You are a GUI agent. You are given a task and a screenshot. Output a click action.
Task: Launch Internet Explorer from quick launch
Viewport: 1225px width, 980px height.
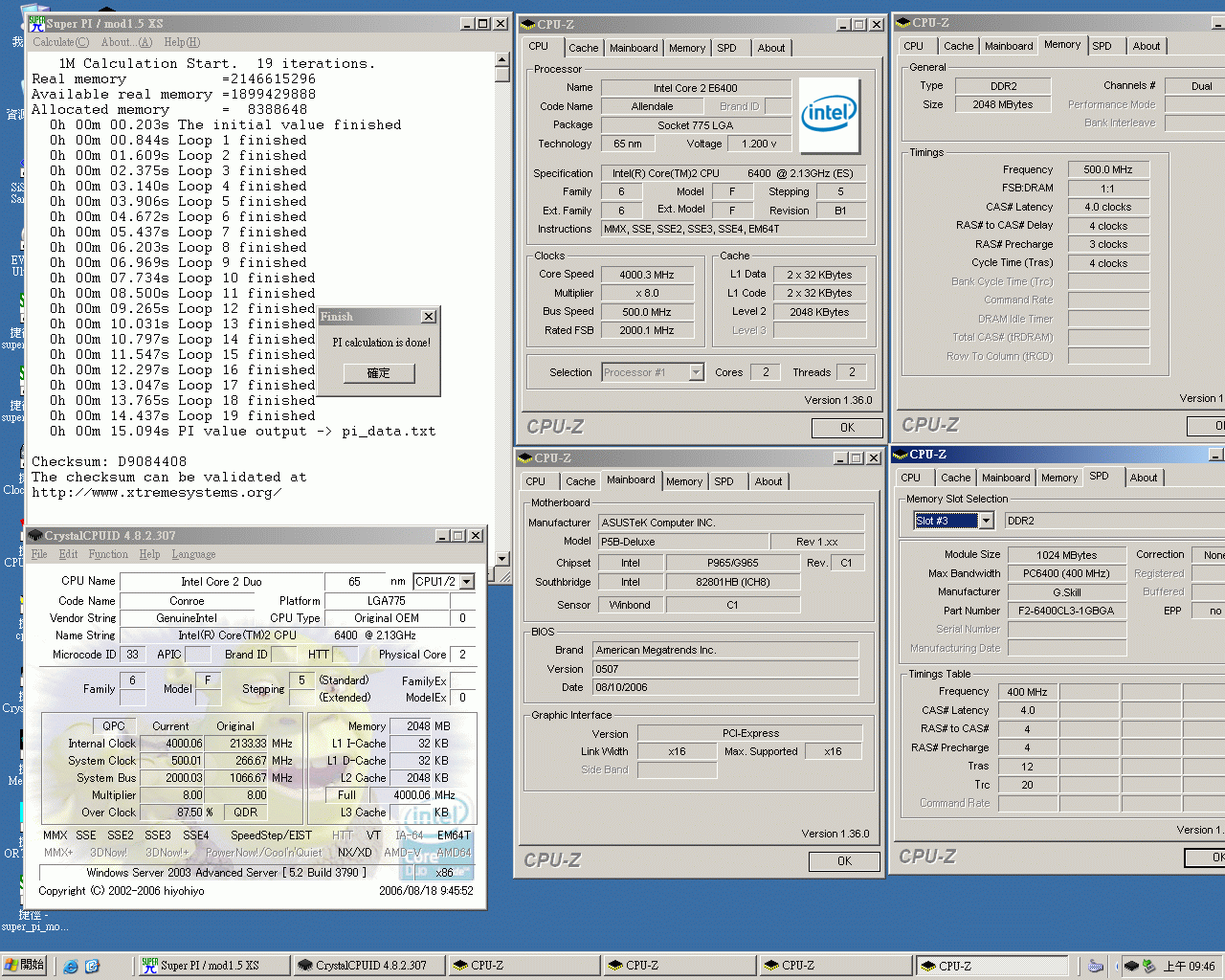tap(71, 966)
